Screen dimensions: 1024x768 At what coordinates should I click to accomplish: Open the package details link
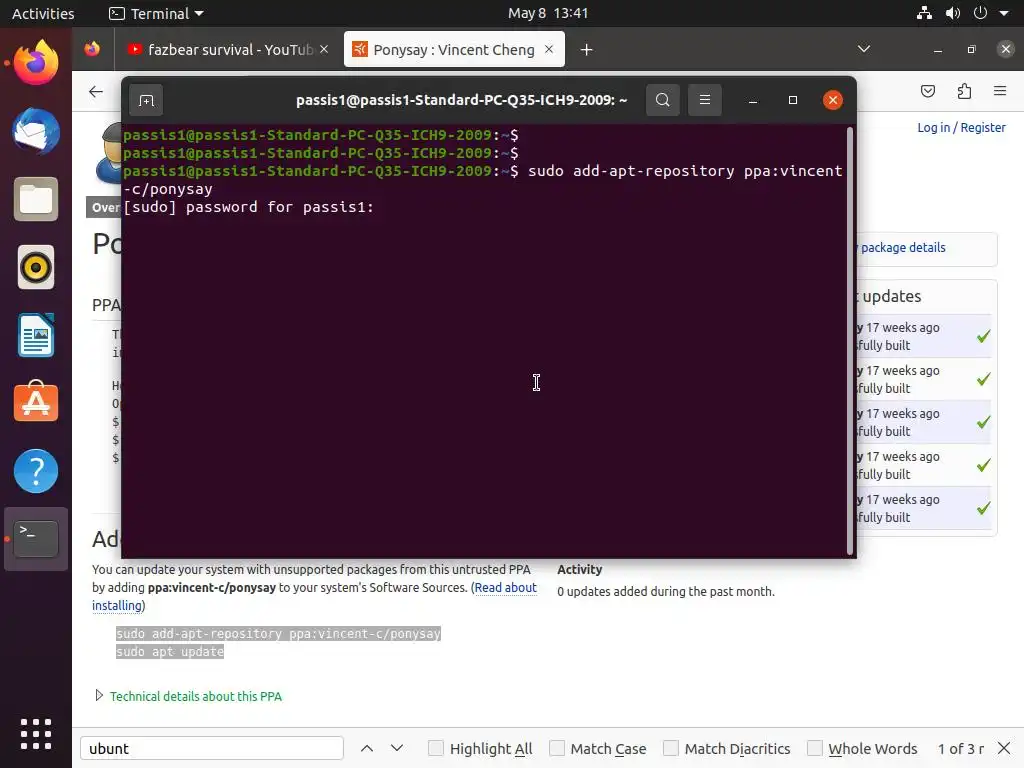pyautogui.click(x=903, y=248)
